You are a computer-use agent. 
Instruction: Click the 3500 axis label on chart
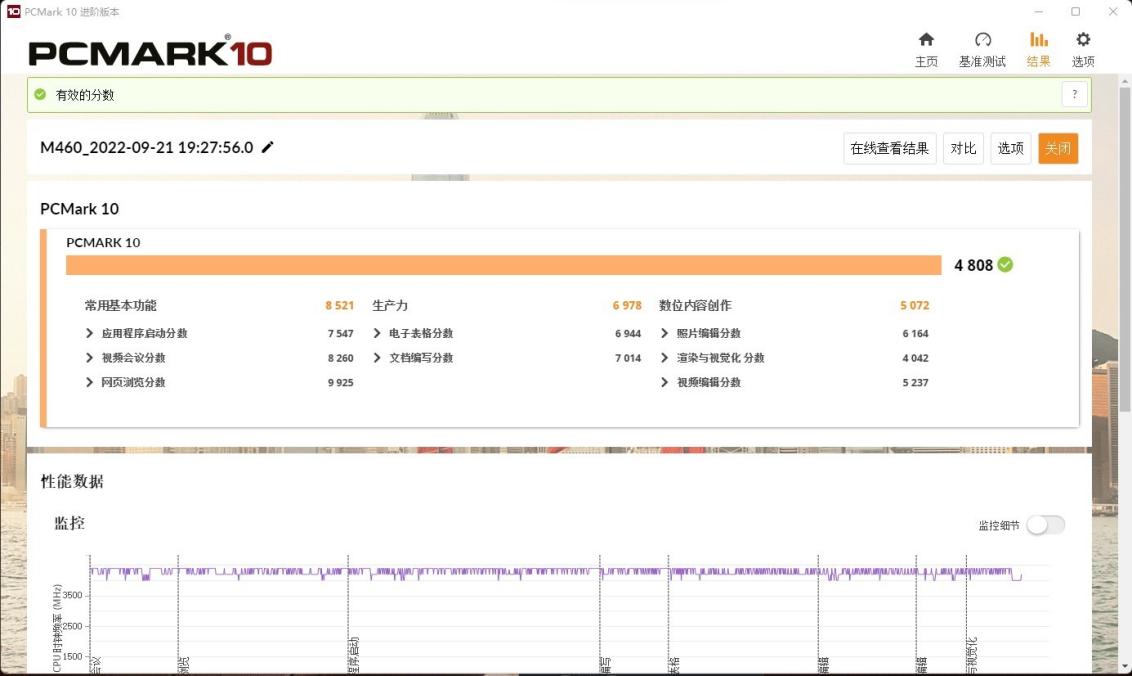tap(72, 595)
